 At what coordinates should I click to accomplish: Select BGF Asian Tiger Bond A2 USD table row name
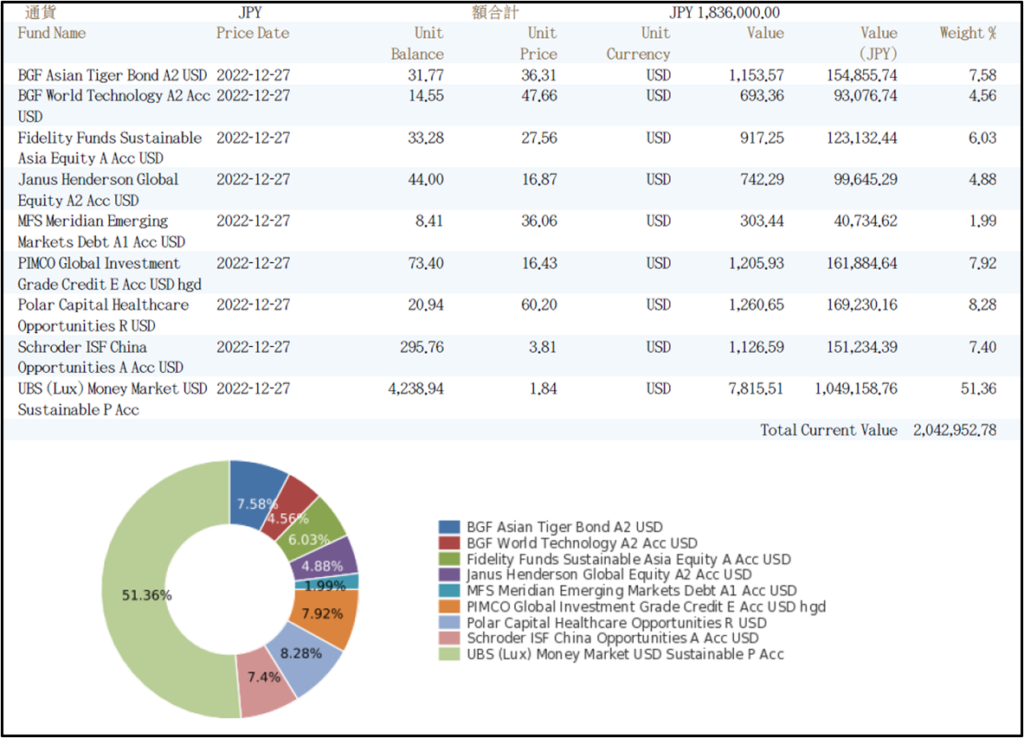pos(112,75)
